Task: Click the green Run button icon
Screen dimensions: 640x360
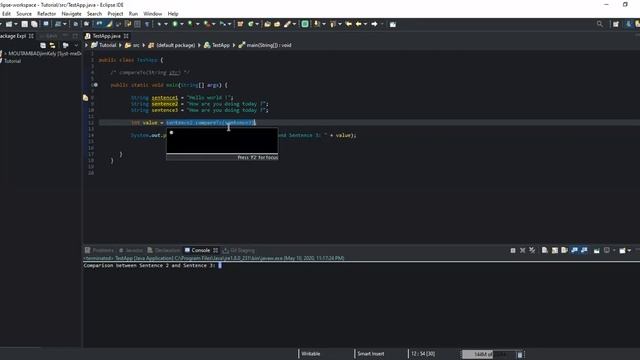Action: click(x=175, y=24)
